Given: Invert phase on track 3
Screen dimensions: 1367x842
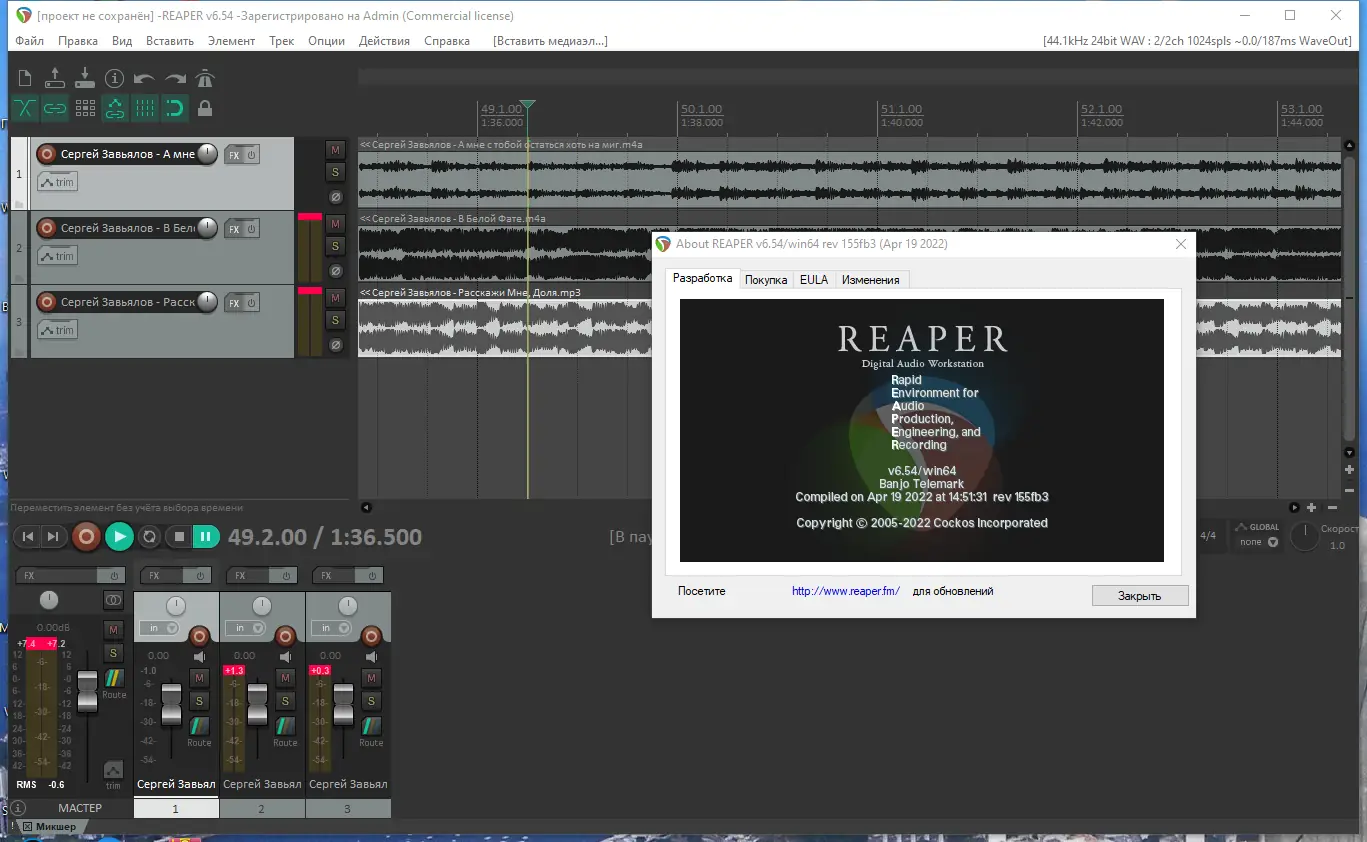Looking at the screenshot, I should (x=336, y=344).
